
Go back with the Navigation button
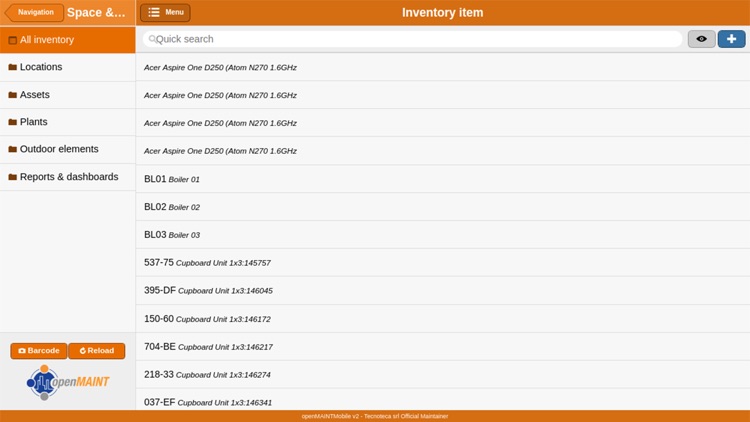(x=34, y=12)
